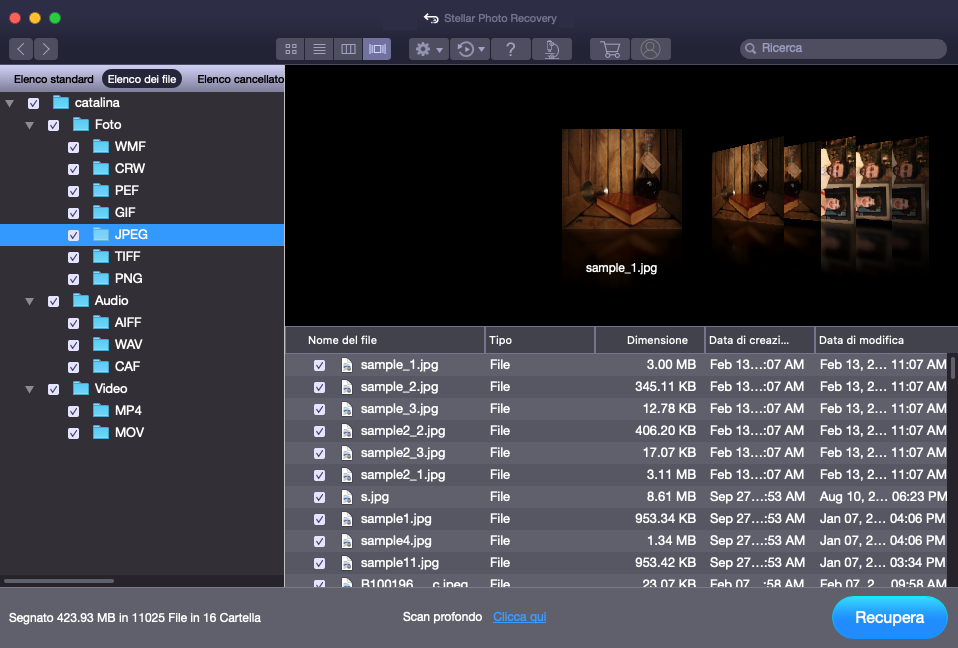Toggle checkbox for the TIFF folder

tap(73, 257)
